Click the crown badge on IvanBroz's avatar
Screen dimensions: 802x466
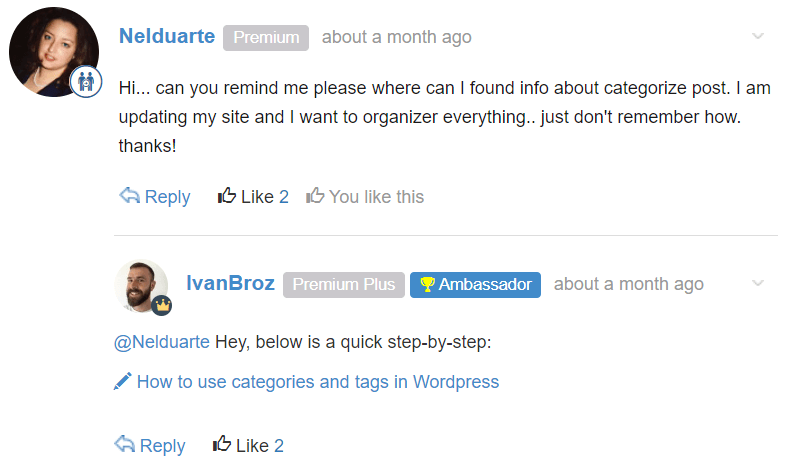click(162, 305)
